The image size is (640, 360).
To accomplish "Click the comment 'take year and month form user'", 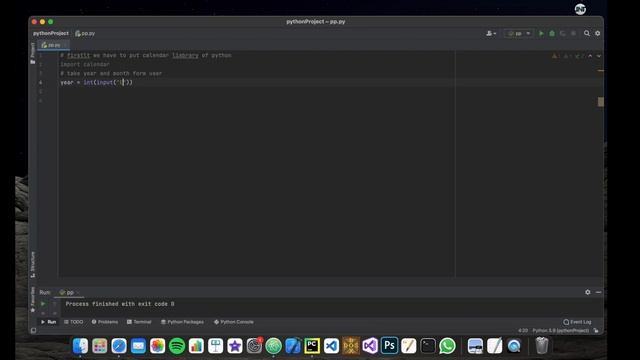I will pyautogui.click(x=111, y=73).
